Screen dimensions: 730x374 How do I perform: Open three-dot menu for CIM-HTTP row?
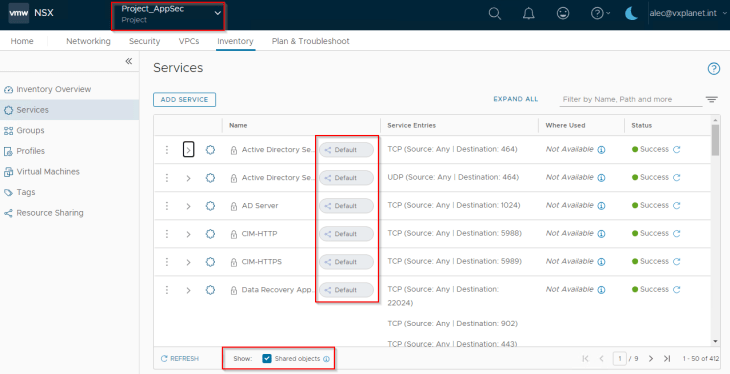point(167,234)
